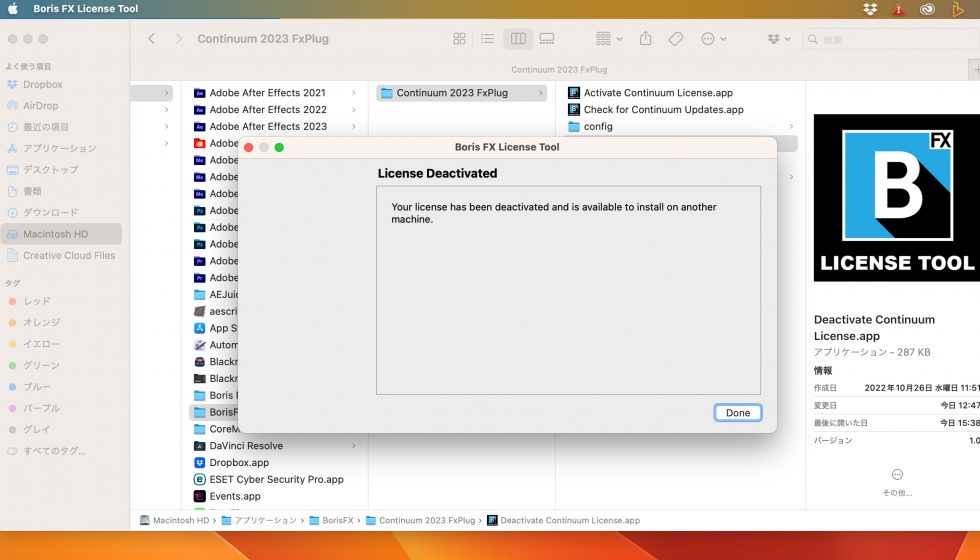Select the グレイ tag

click(x=61, y=429)
